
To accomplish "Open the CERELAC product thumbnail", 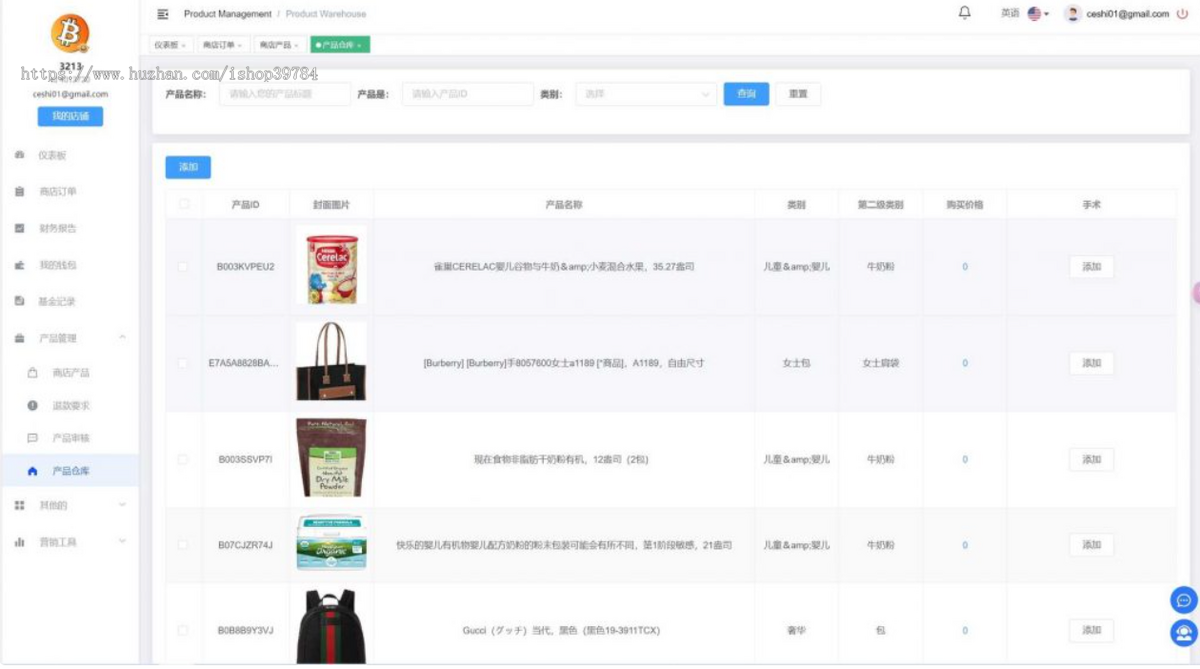I will pos(331,267).
